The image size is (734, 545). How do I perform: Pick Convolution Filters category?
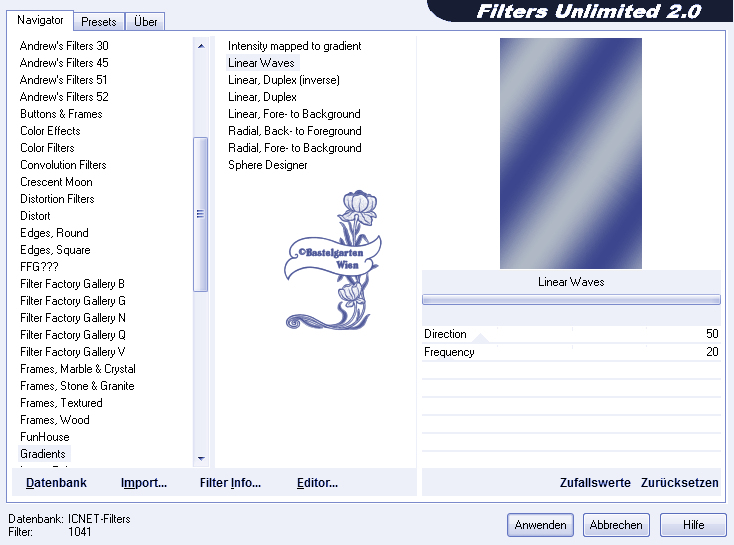coord(63,165)
